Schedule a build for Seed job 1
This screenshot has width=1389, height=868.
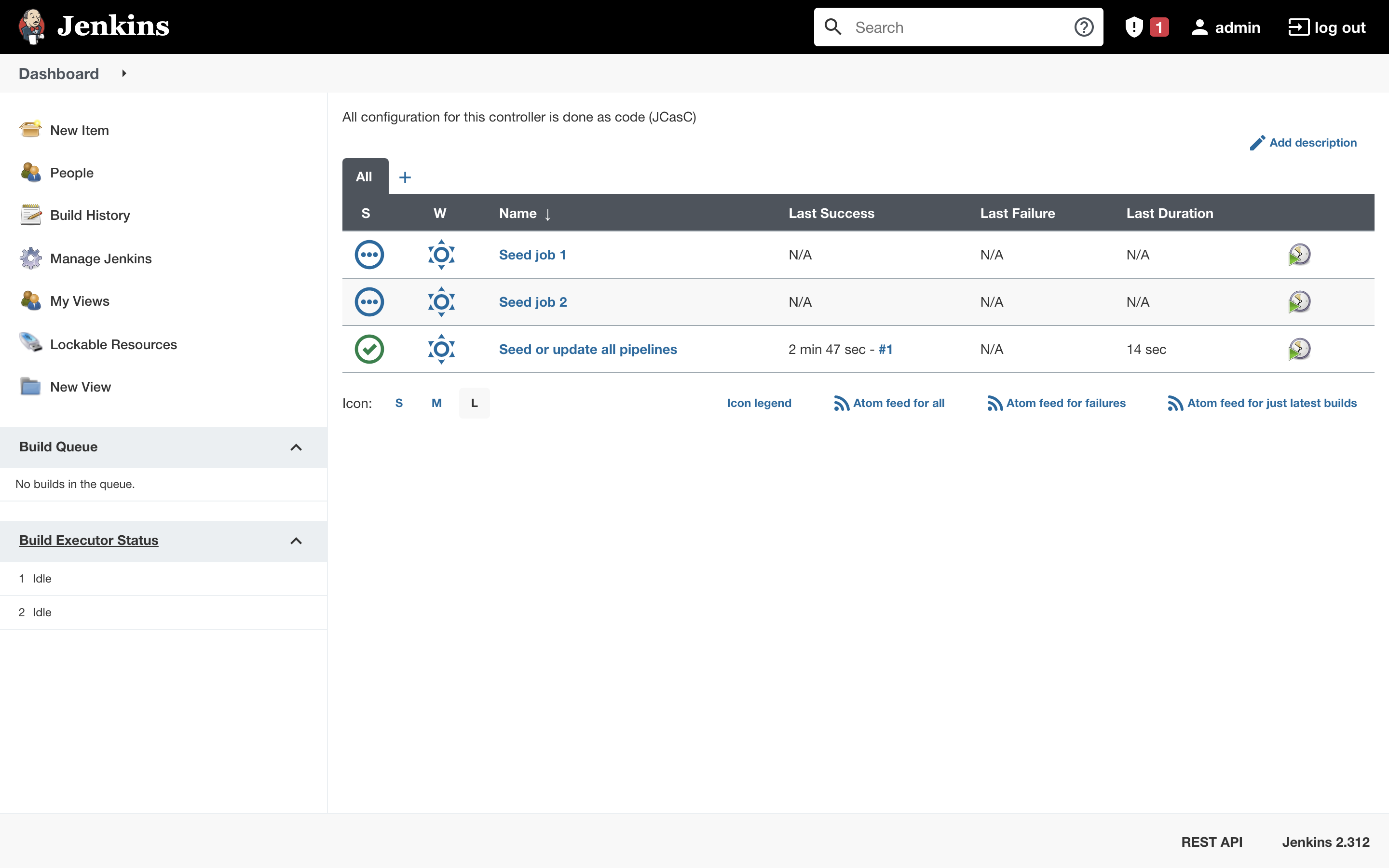(x=1299, y=254)
